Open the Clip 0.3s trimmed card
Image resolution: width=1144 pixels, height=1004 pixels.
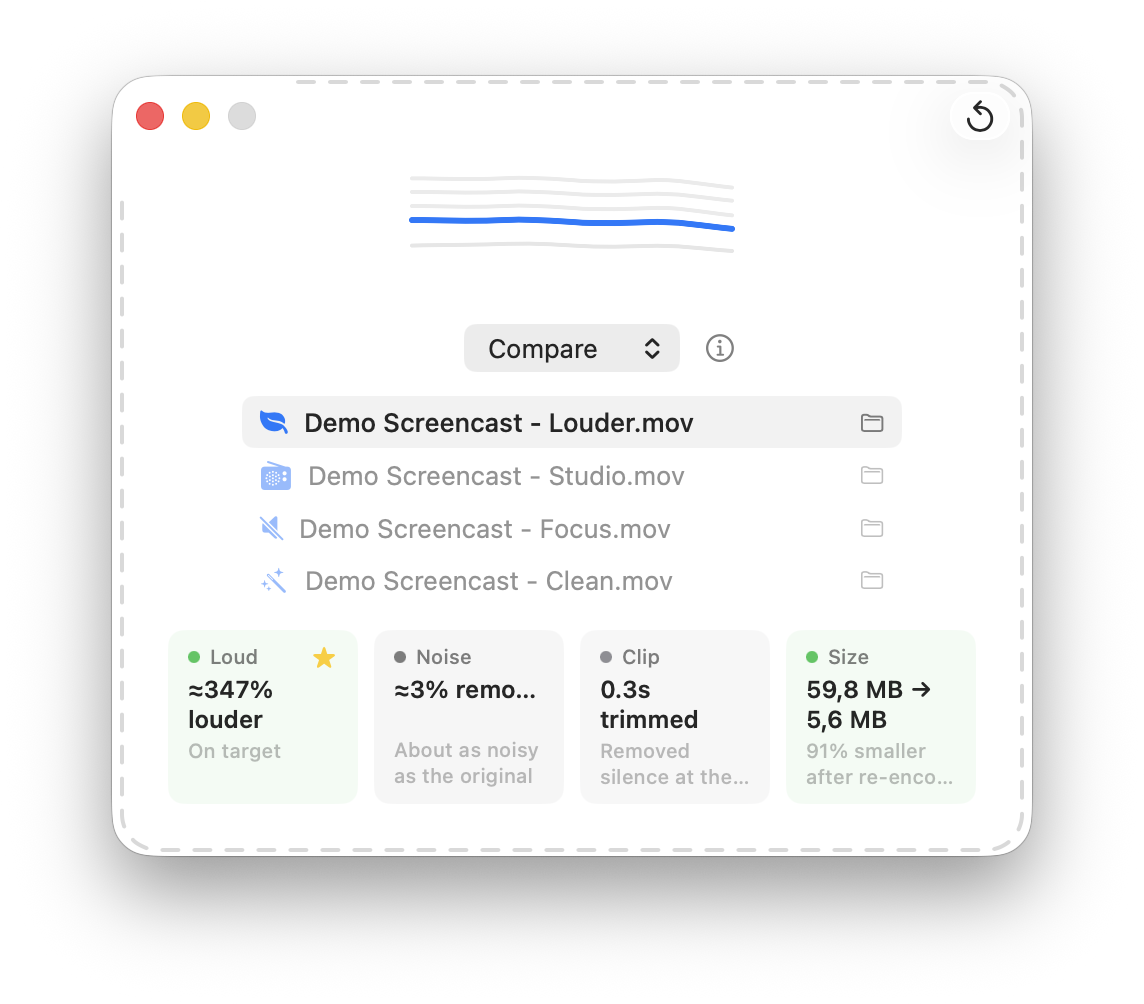coord(675,717)
